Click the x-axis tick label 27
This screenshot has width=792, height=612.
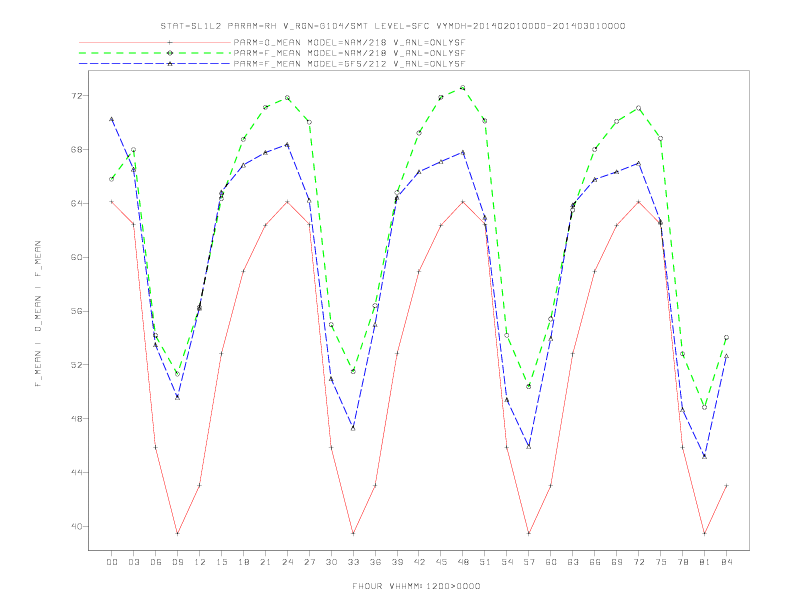[x=309, y=562]
